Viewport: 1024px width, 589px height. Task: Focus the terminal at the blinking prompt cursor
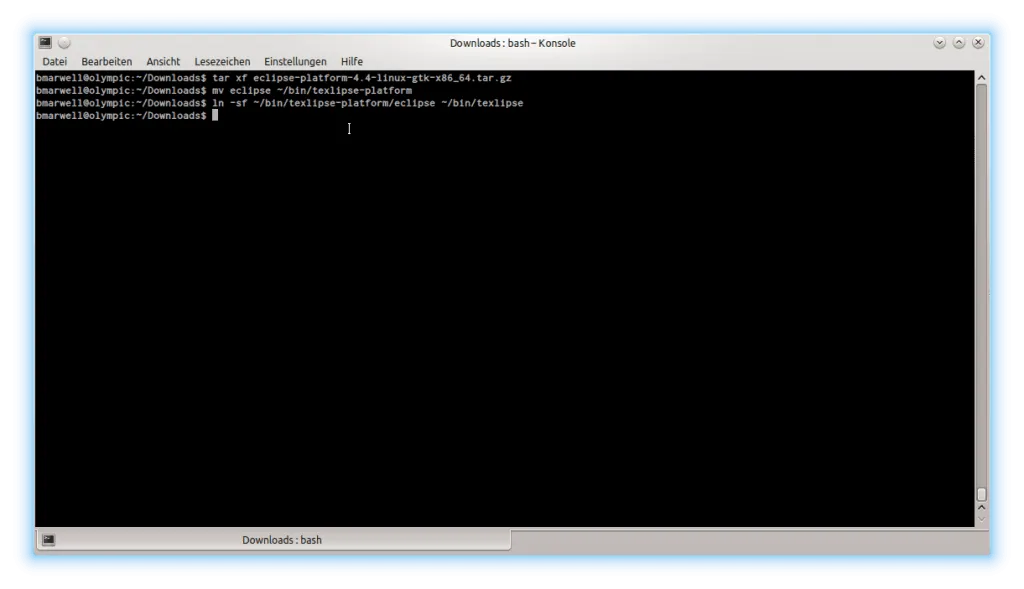(214, 116)
